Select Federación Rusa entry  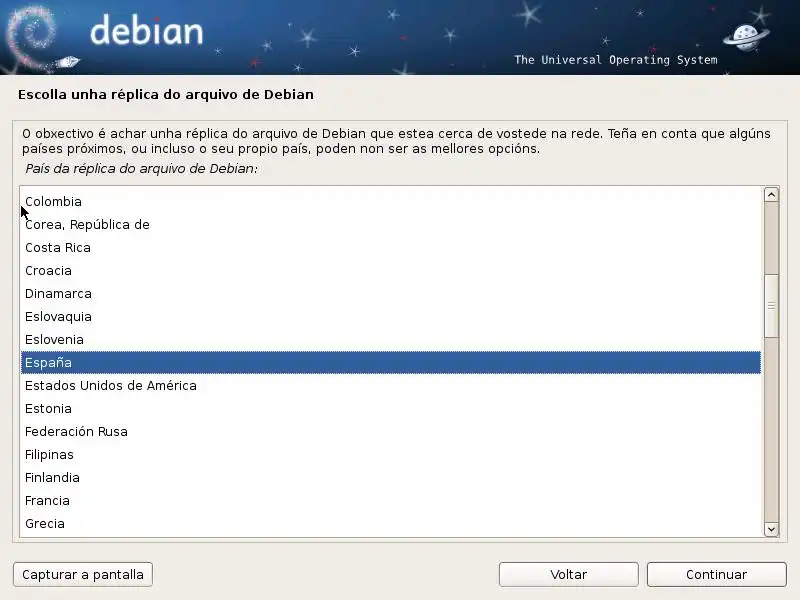pos(391,431)
